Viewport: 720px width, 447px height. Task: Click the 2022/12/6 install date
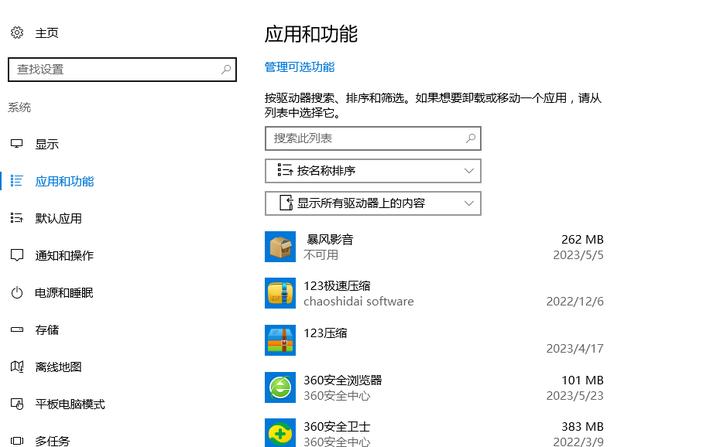pyautogui.click(x=575, y=301)
